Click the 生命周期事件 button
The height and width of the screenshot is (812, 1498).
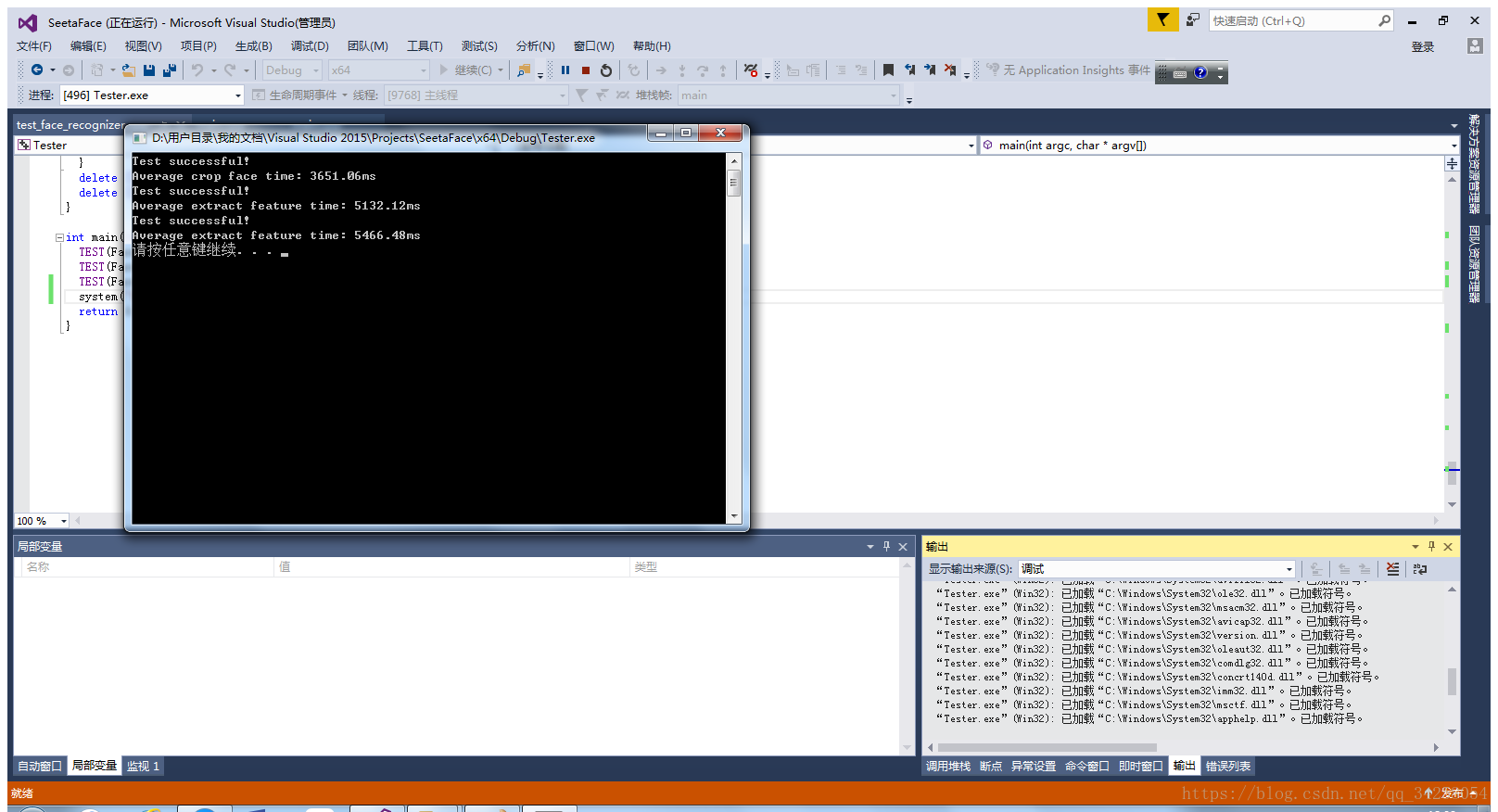[301, 95]
